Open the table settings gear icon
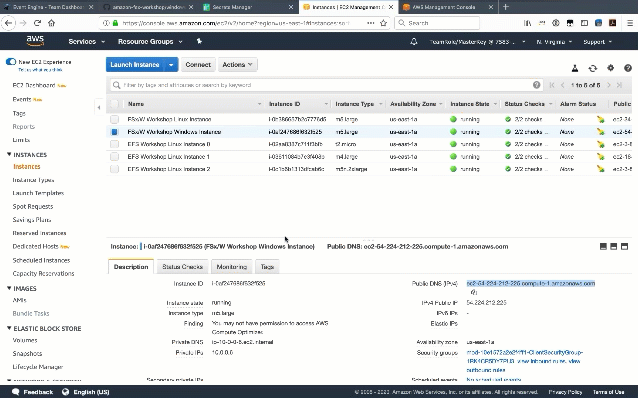The height and width of the screenshot is (398, 638). (x=610, y=68)
